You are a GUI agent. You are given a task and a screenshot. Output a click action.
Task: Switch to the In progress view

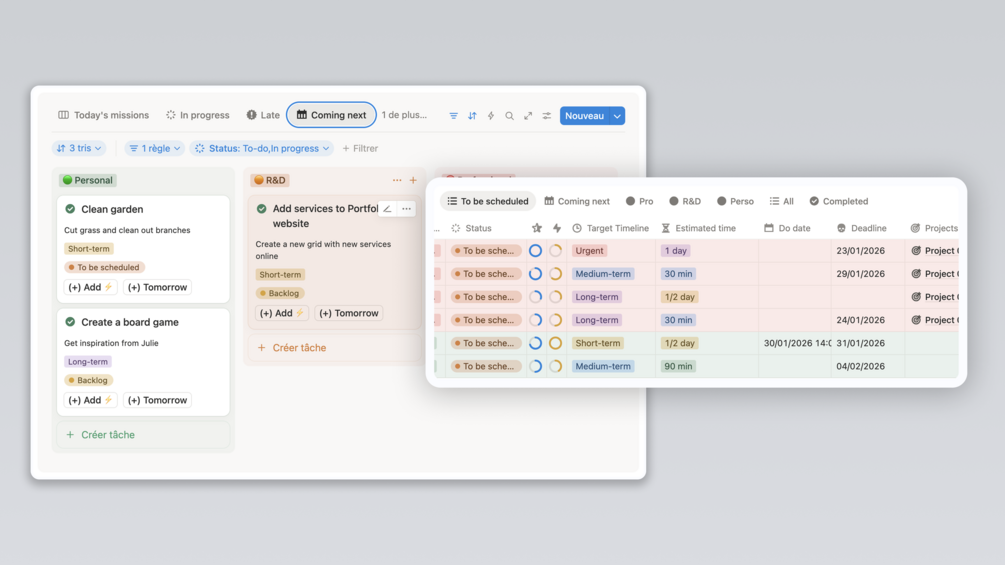197,115
